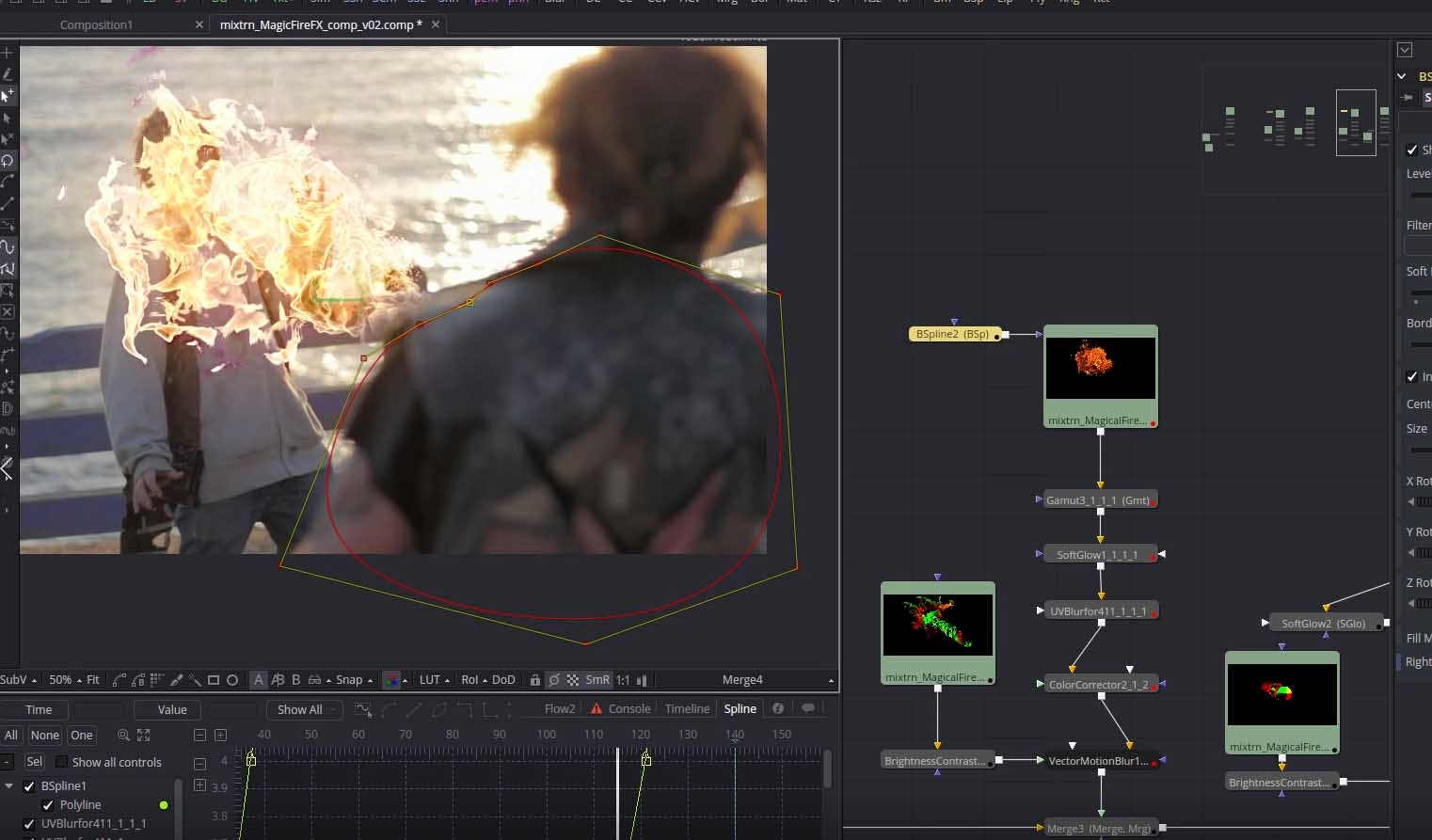
Task: Click the fit-to-view icon in spline editor
Action: pos(144,736)
